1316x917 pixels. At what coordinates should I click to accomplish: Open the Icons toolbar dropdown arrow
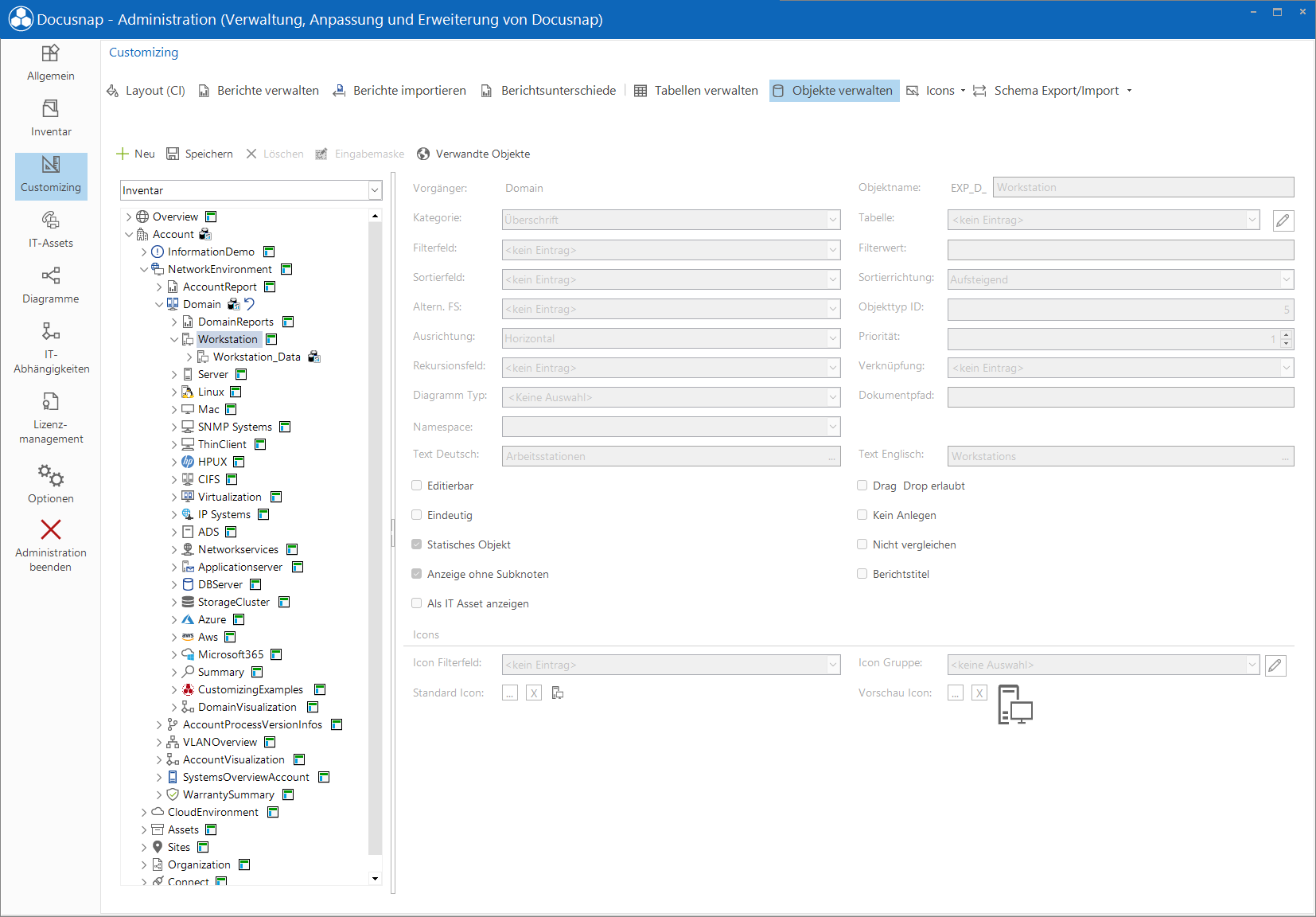(963, 91)
